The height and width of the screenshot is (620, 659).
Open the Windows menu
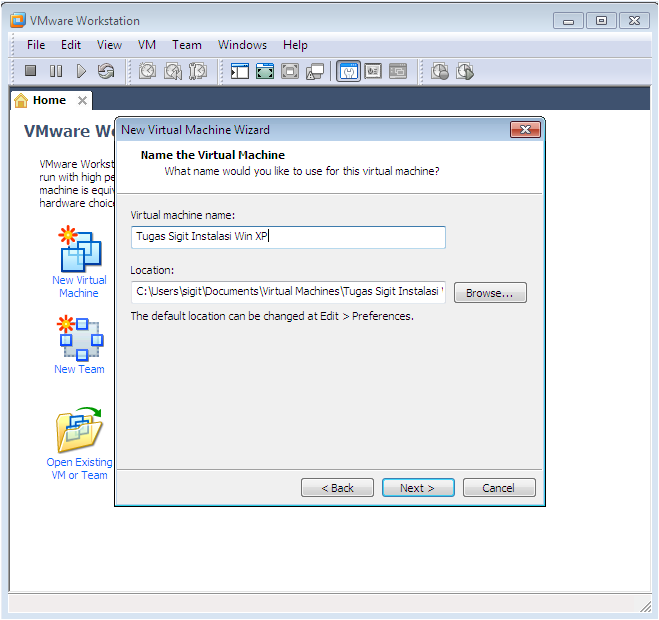pyautogui.click(x=242, y=45)
